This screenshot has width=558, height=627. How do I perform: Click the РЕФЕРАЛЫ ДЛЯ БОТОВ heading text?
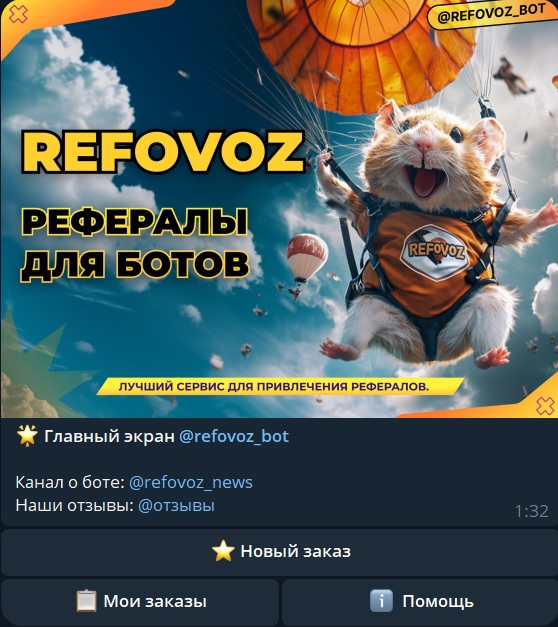point(135,244)
